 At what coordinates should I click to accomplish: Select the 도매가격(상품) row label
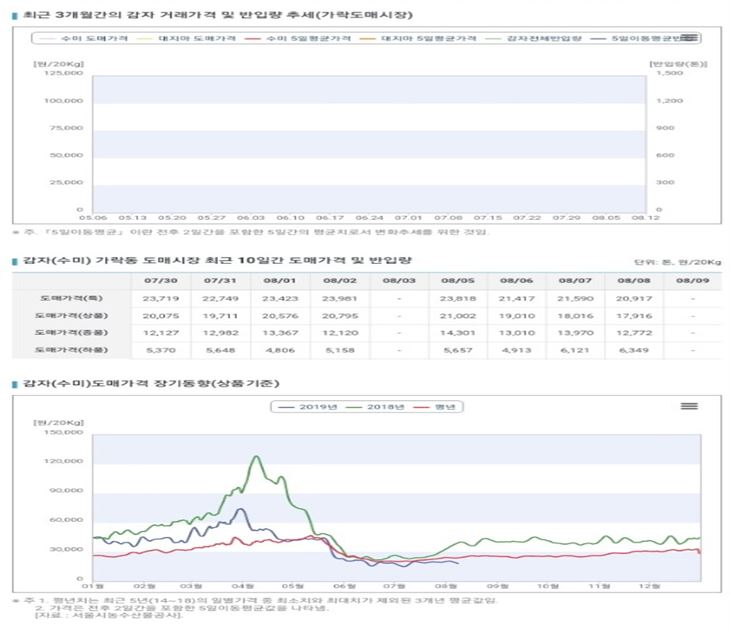(x=71, y=316)
